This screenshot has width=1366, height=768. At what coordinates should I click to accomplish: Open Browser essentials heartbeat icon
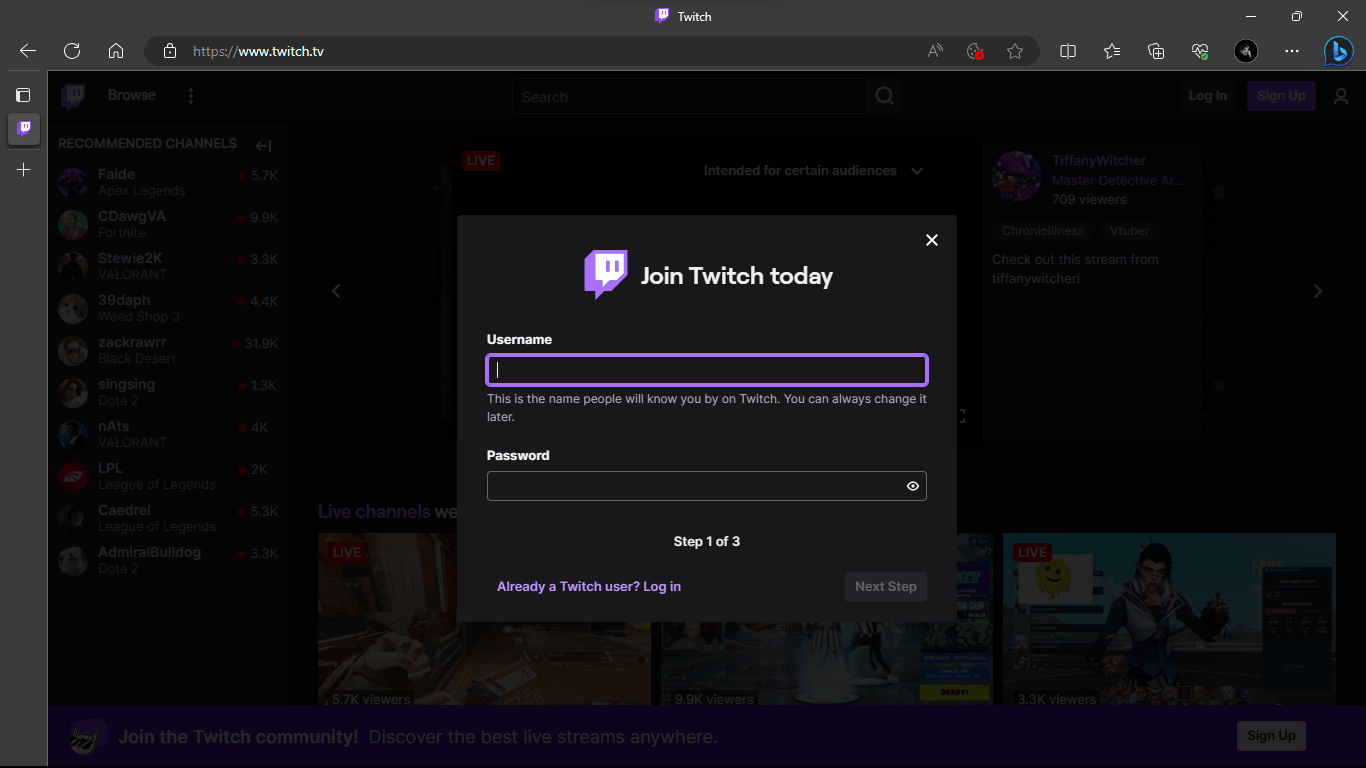[1200, 51]
